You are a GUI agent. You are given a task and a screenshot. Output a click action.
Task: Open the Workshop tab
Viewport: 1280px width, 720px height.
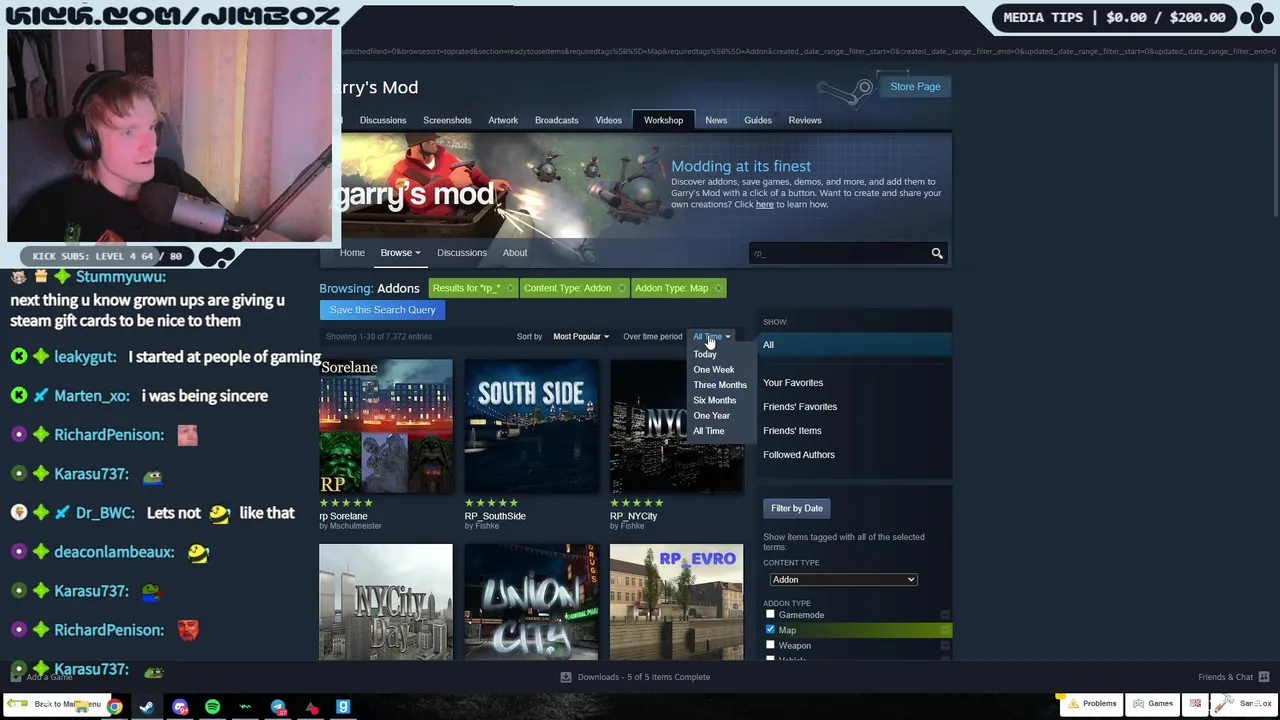pyautogui.click(x=663, y=120)
